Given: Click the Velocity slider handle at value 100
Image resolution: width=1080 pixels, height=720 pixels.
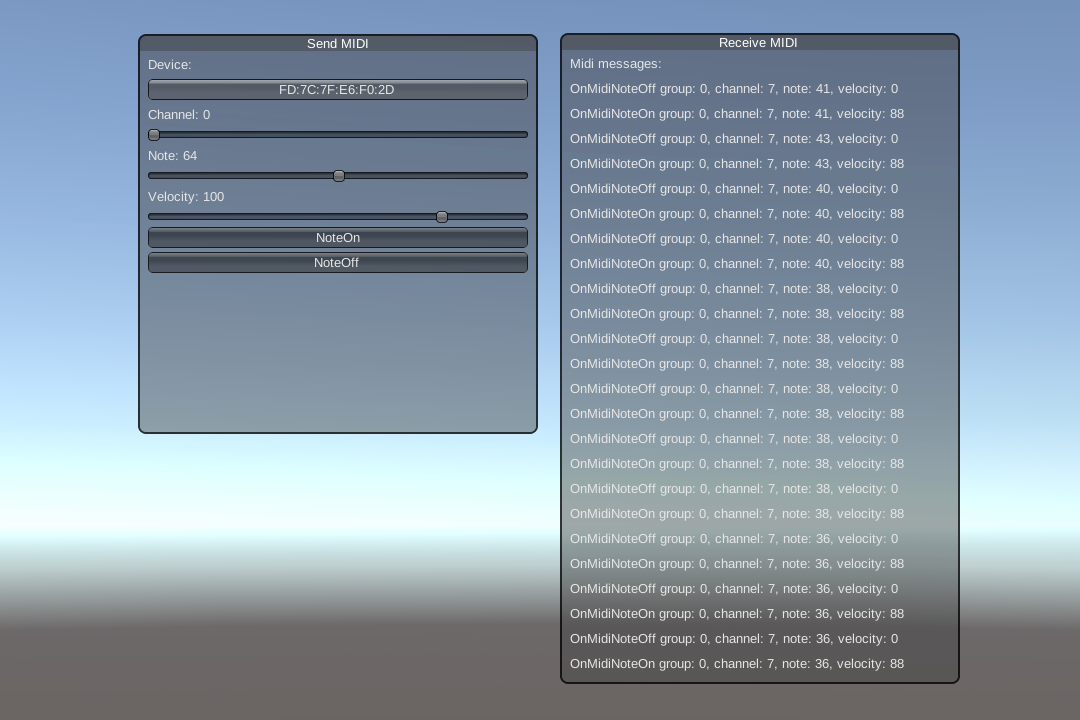Looking at the screenshot, I should (x=442, y=216).
